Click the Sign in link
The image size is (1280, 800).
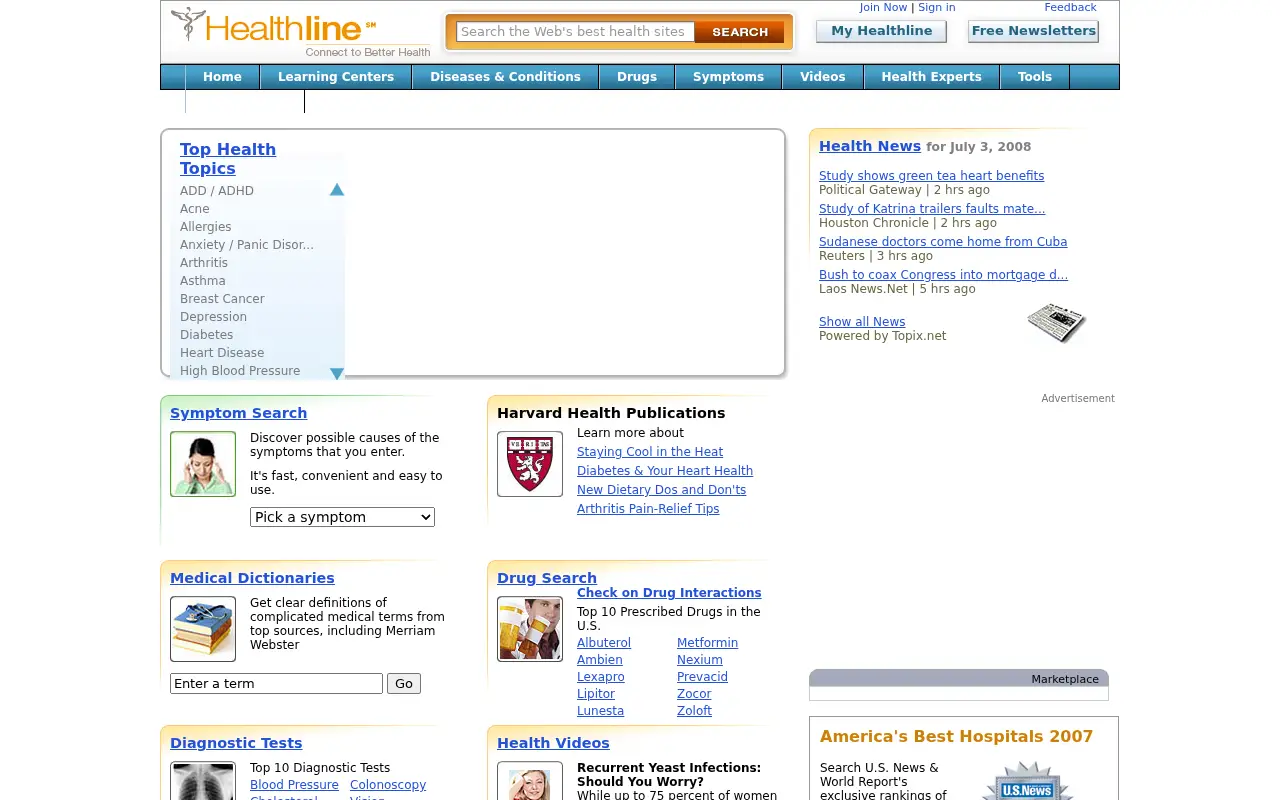(x=936, y=7)
